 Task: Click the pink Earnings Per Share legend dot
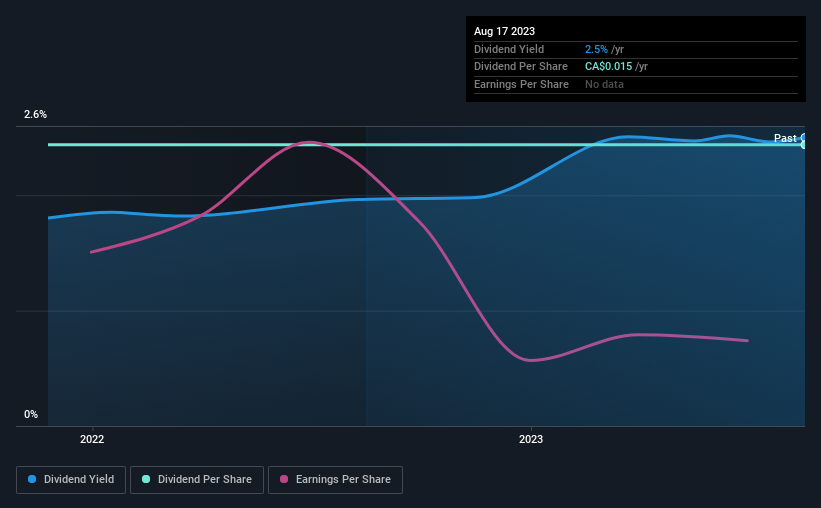click(x=284, y=479)
